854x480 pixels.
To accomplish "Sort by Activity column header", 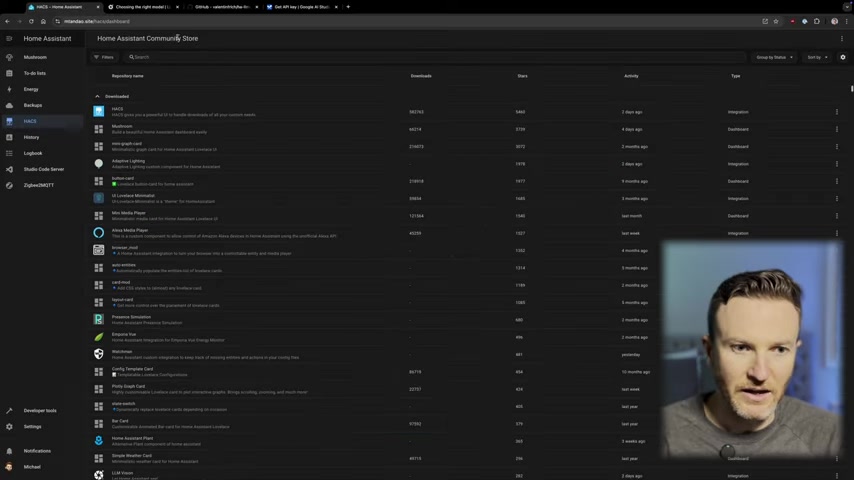I will [x=631, y=76].
